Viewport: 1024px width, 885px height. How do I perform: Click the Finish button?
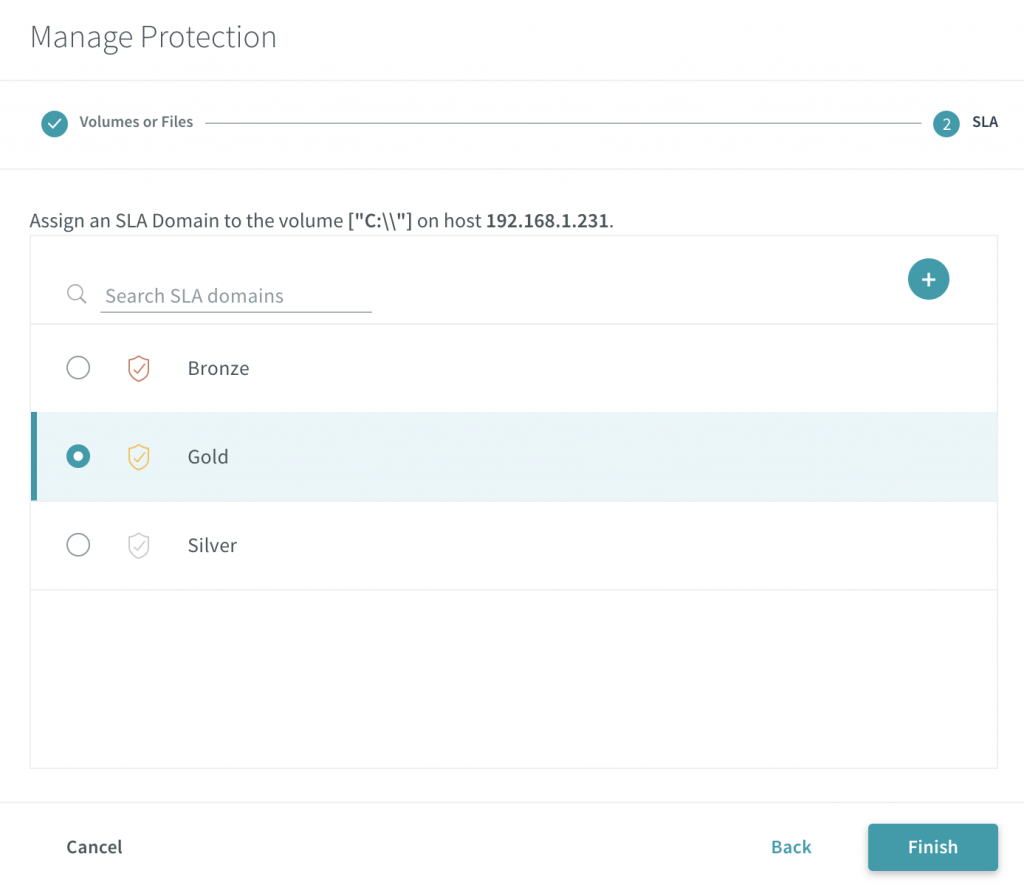click(x=933, y=847)
